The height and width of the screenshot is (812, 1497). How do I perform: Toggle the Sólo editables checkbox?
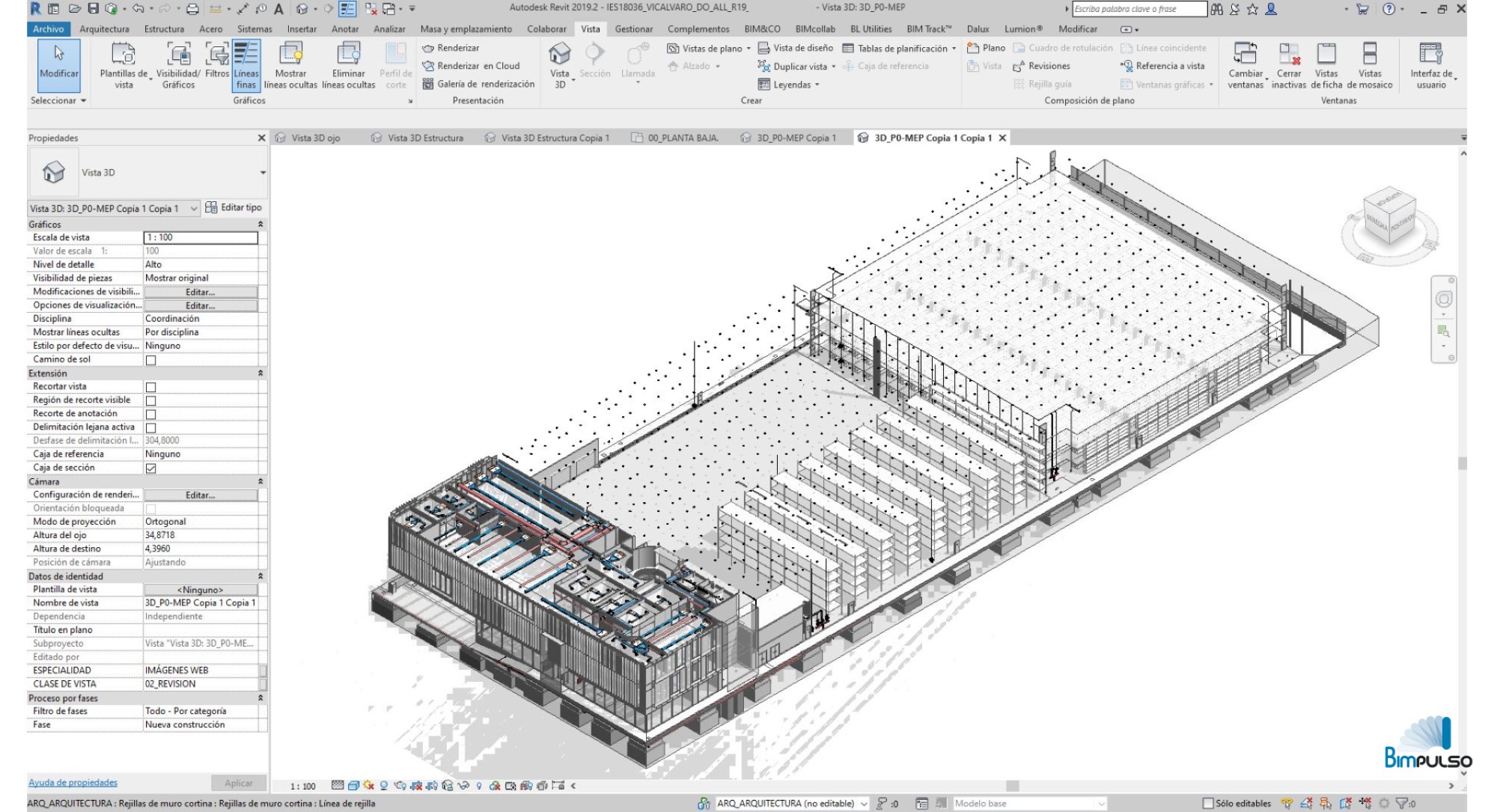(x=1207, y=803)
